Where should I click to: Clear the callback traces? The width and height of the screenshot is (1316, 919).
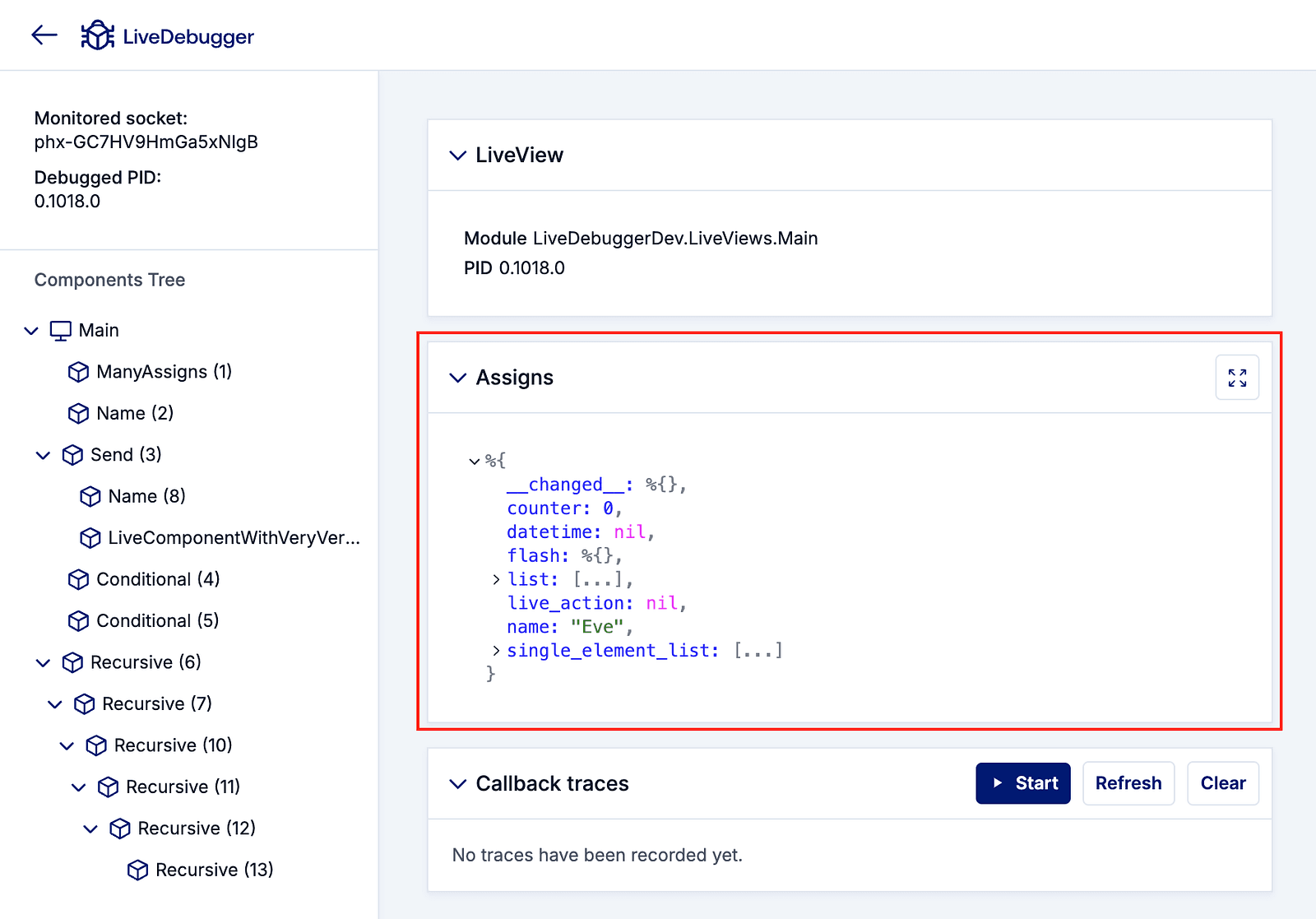[1222, 783]
